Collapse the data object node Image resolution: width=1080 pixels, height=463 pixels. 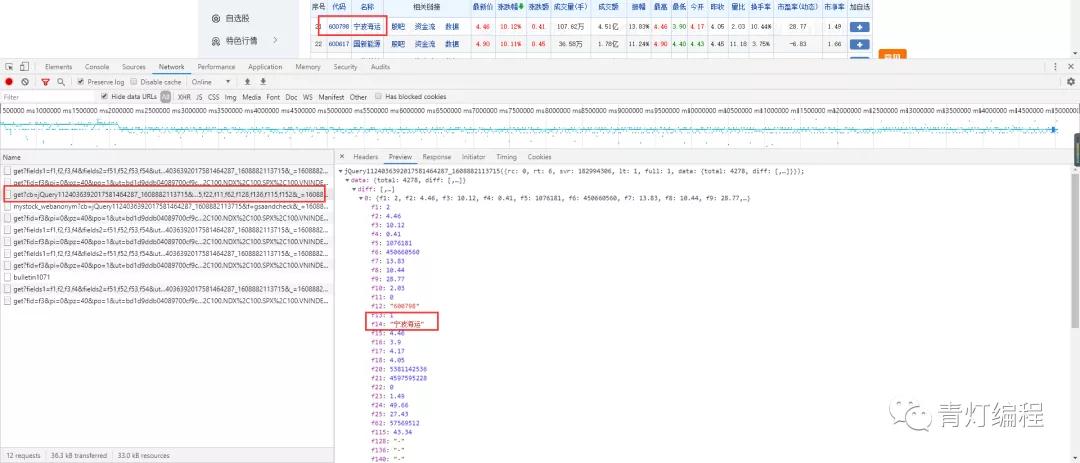coord(346,181)
